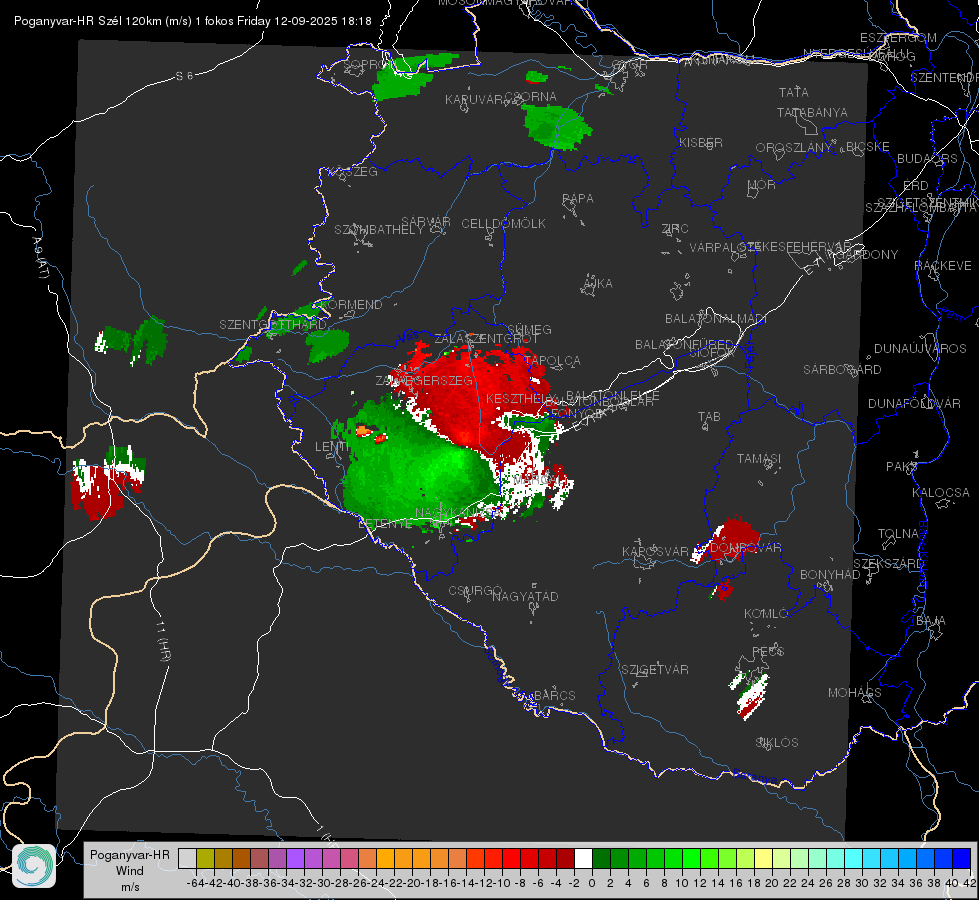979x900 pixels.
Task: Click the S 6 road label
Action: (x=184, y=76)
